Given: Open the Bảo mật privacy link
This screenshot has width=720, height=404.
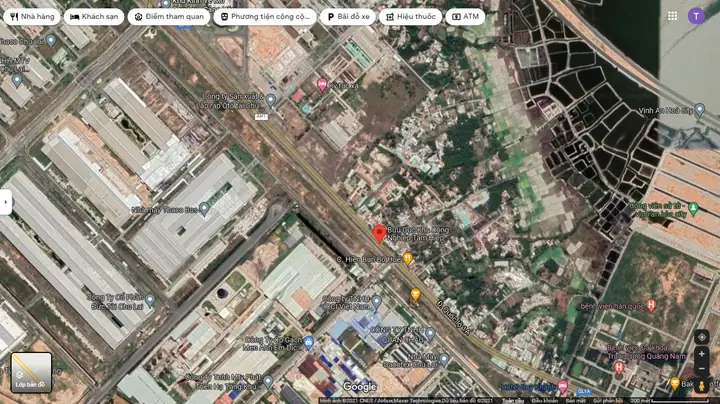Looking at the screenshot, I should tap(575, 401).
